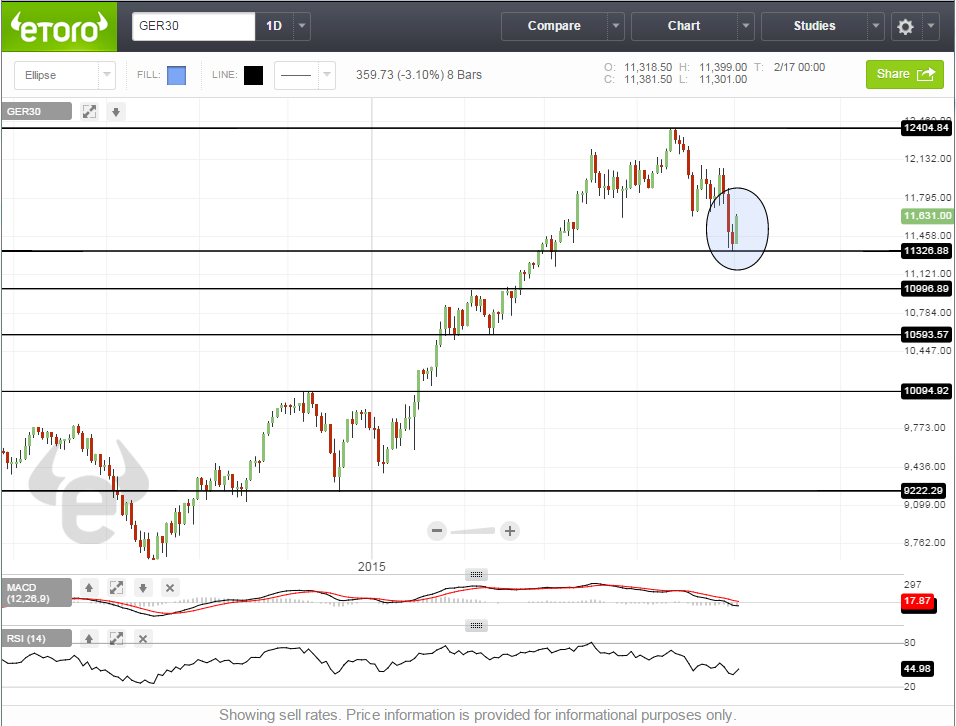956x726 pixels.
Task: Click the Studies button
Action: 815,26
